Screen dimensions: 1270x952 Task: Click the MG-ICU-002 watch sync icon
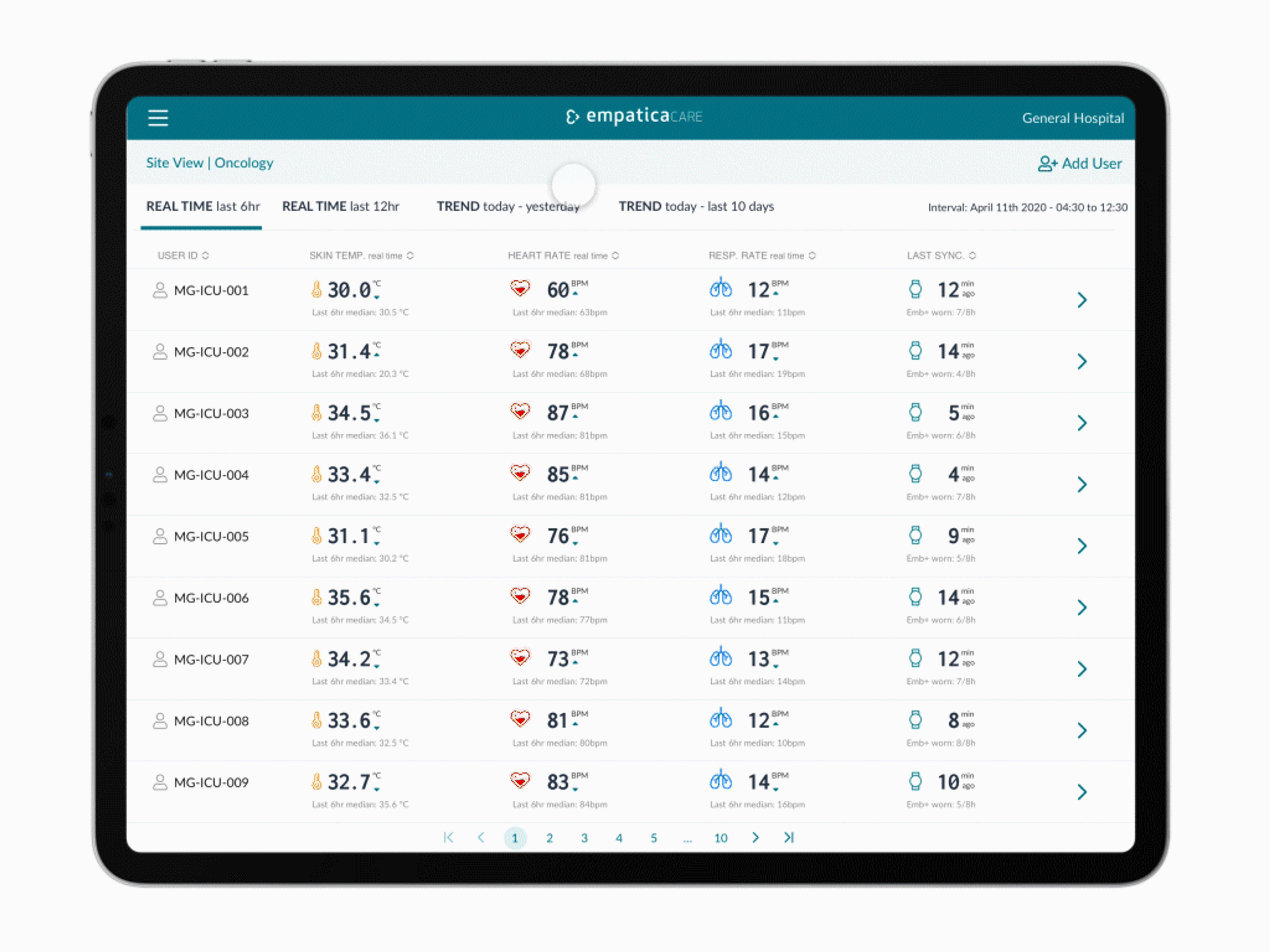click(915, 350)
